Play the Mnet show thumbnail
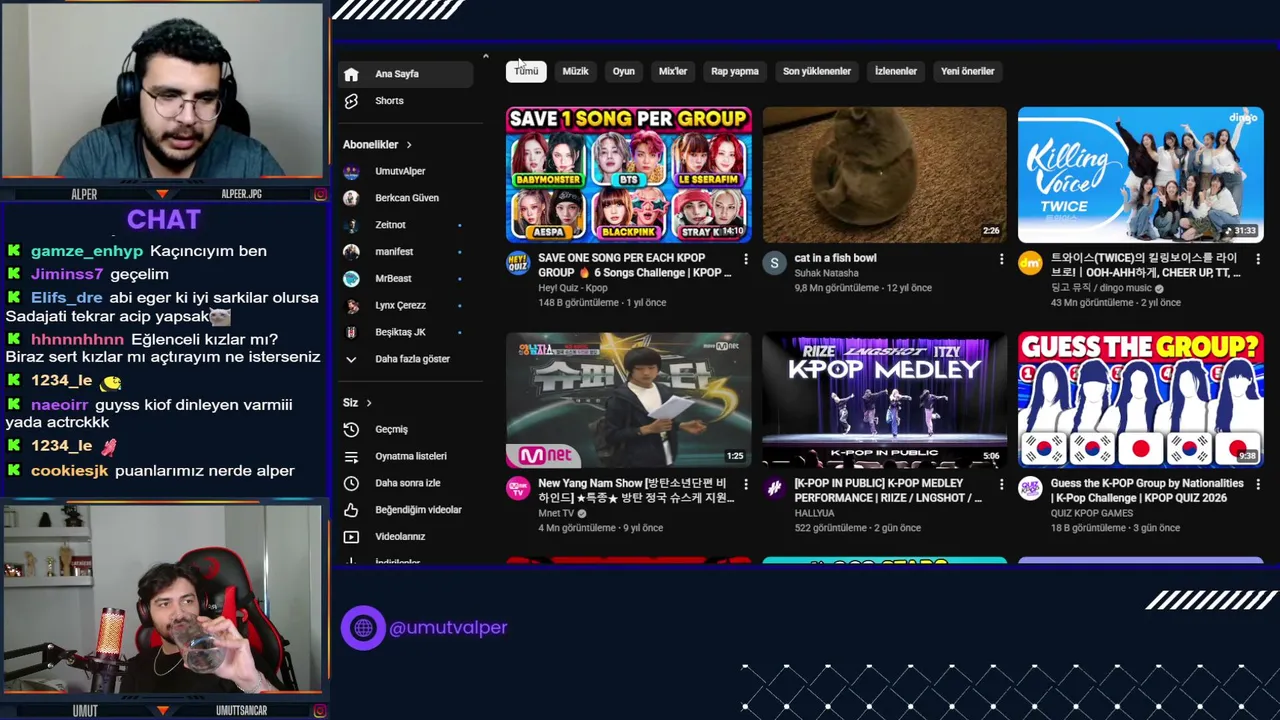 tap(628, 400)
